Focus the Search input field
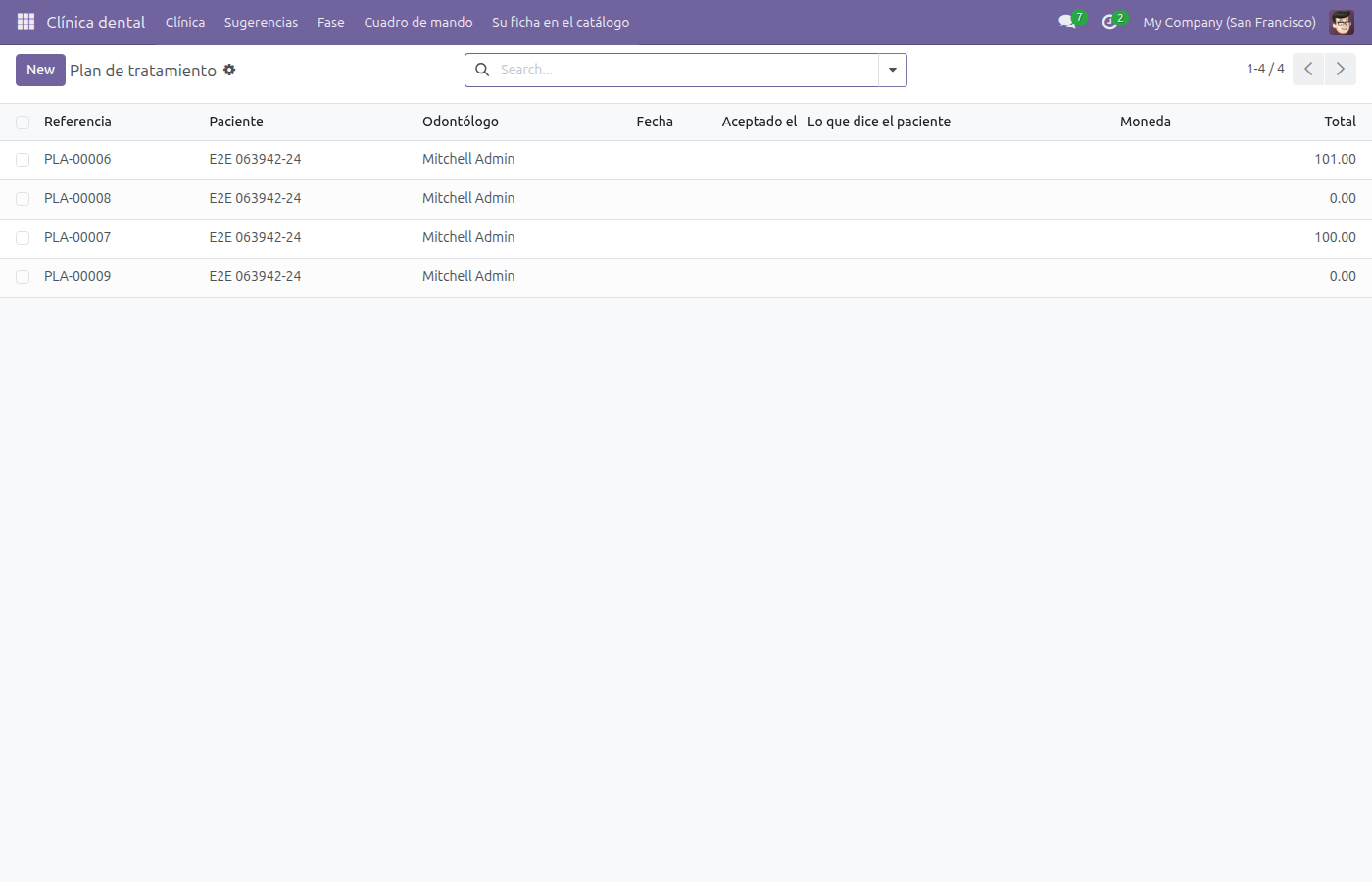 click(686, 70)
